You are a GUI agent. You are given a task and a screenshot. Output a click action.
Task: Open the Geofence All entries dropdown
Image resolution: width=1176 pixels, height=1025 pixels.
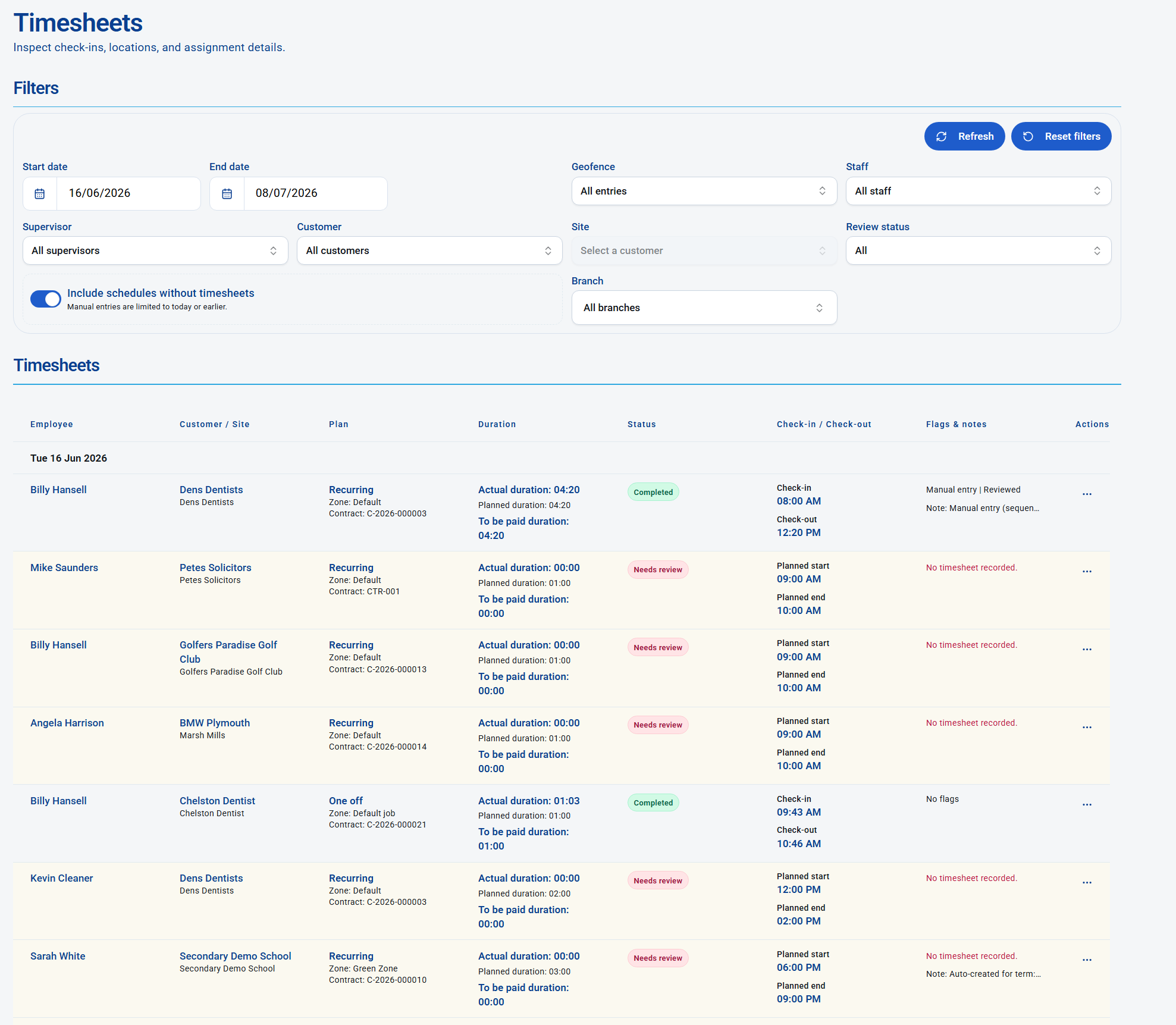(x=704, y=191)
